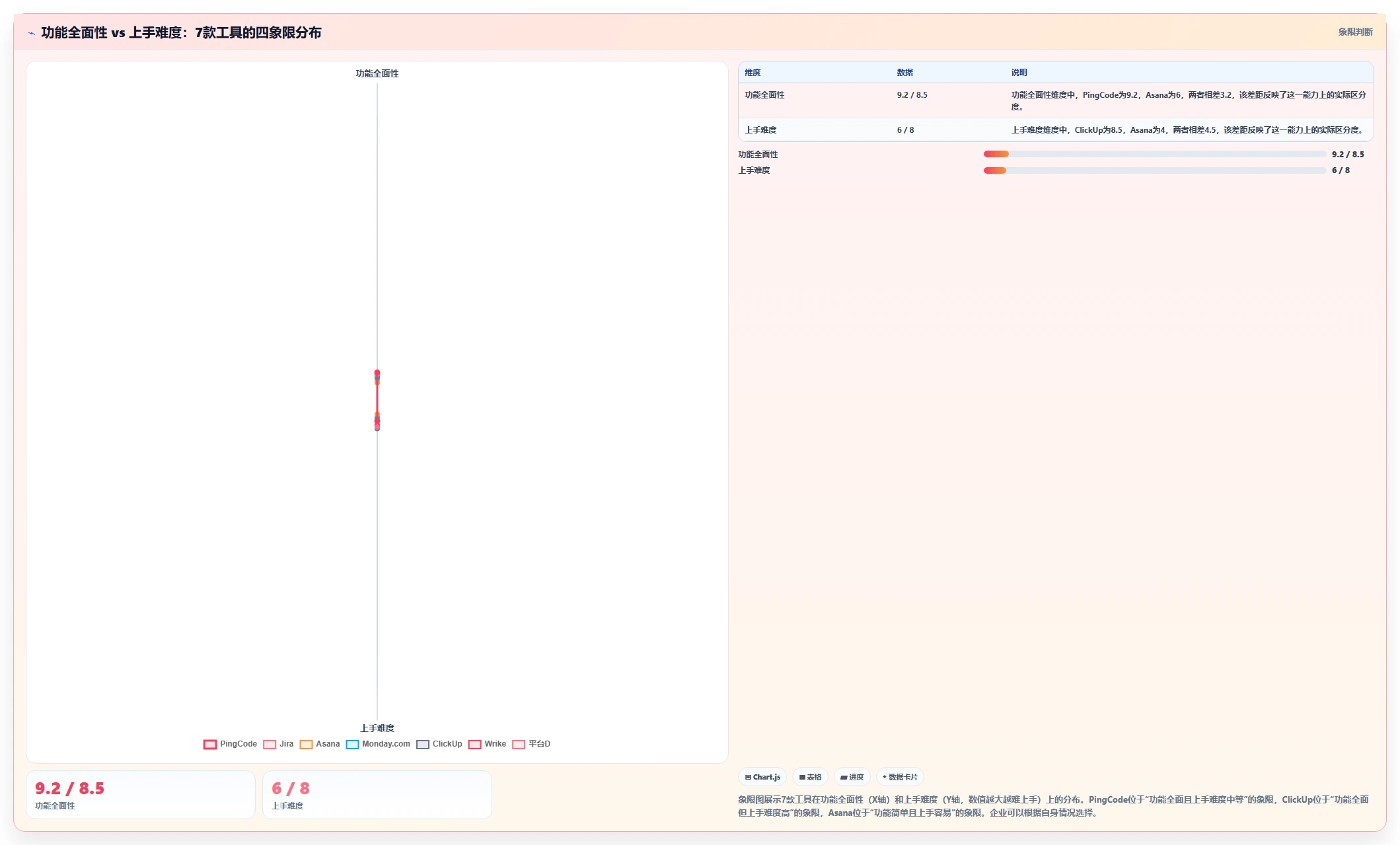This screenshot has height=845, width=1400.
Task: Click the 功能全面性 table row label
Action: tap(764, 95)
